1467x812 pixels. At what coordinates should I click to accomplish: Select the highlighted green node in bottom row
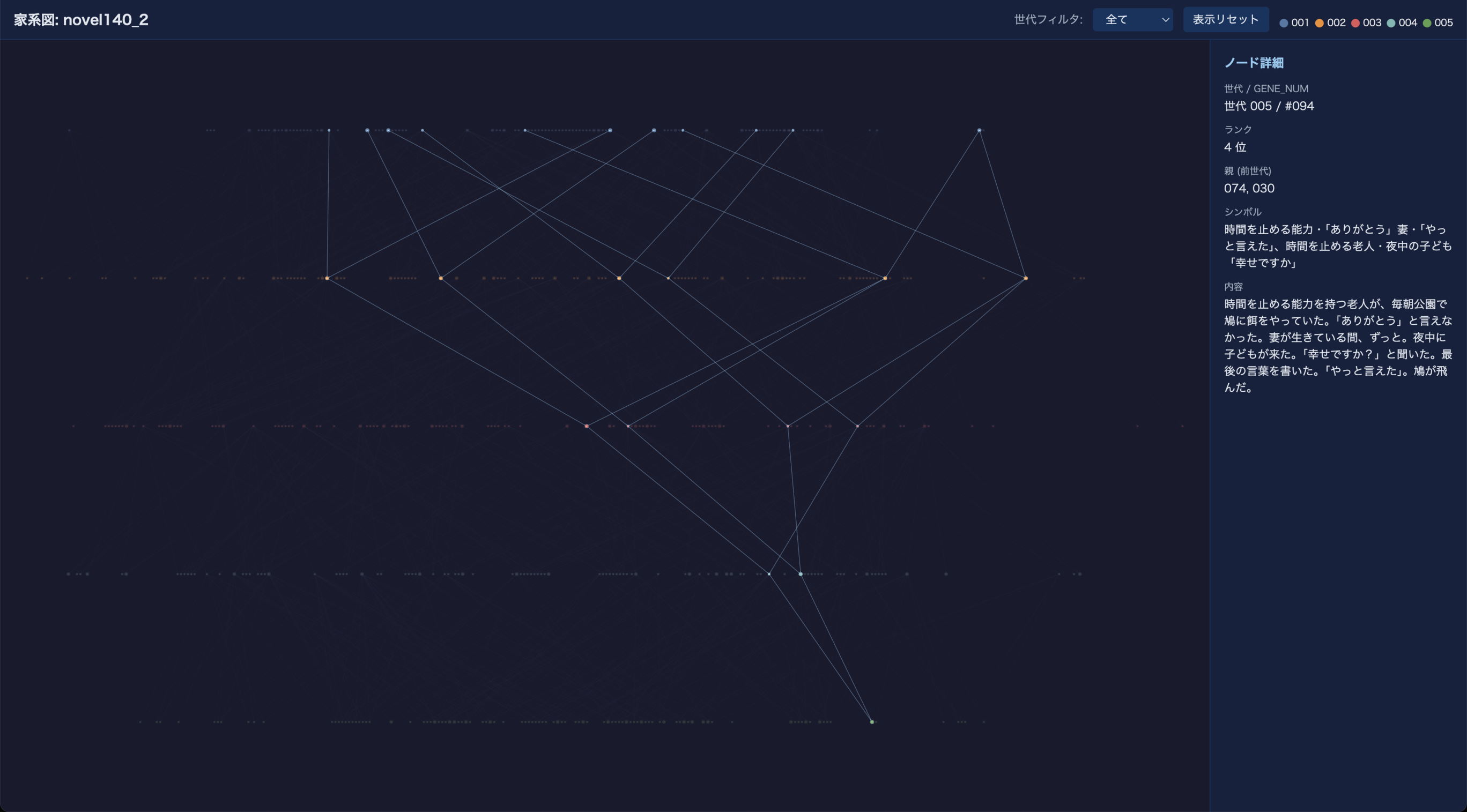[x=872, y=722]
